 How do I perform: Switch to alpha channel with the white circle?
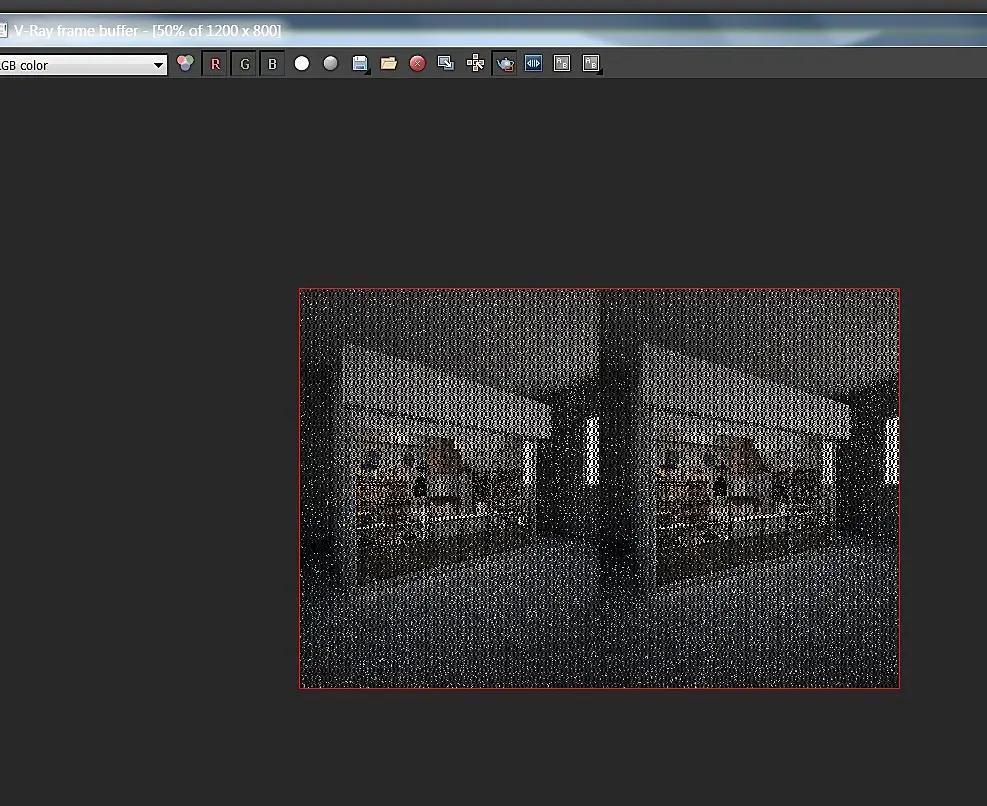pyautogui.click(x=302, y=64)
